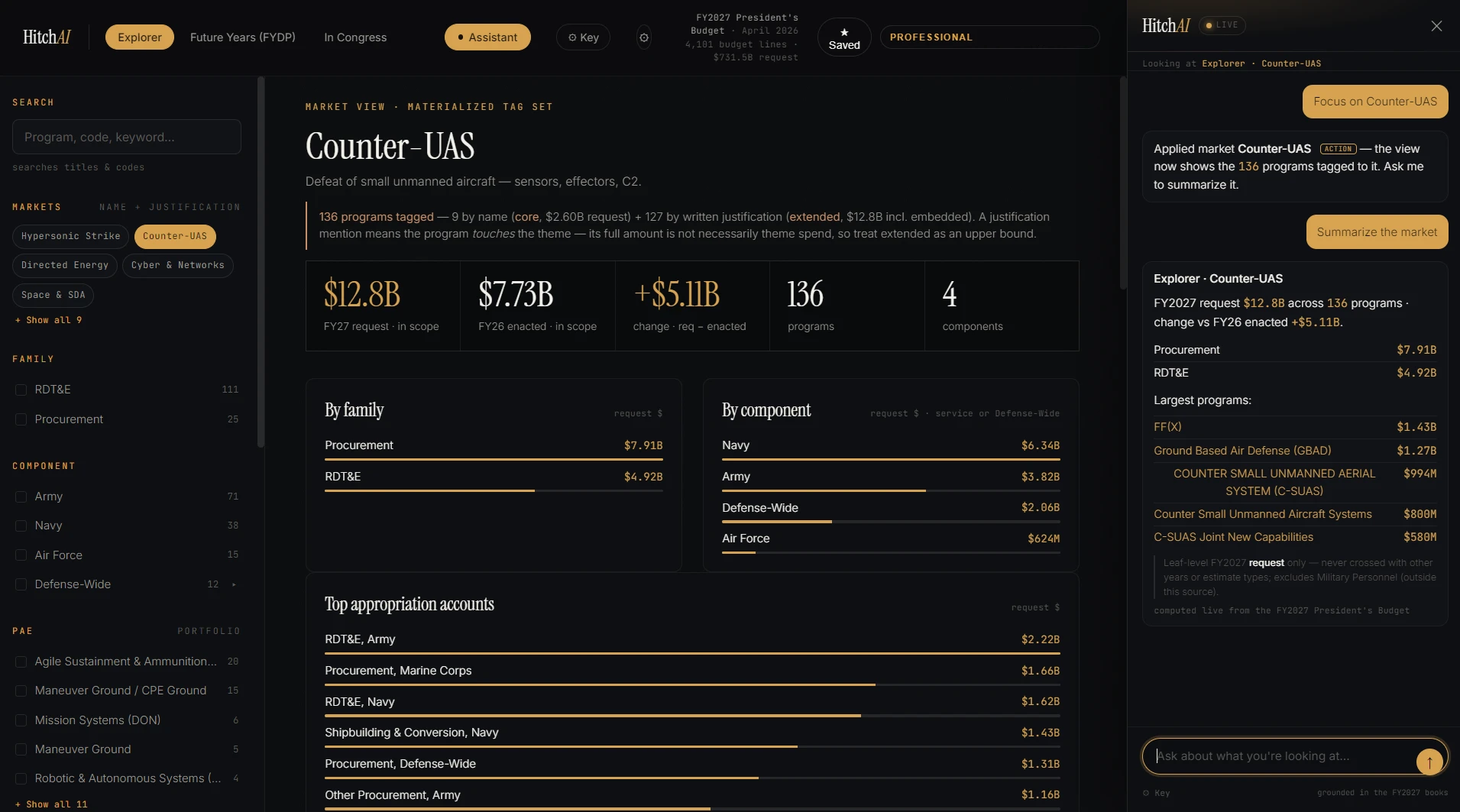Click the Defense-Wide row in By component
This screenshot has width=1460, height=812.
click(x=891, y=512)
